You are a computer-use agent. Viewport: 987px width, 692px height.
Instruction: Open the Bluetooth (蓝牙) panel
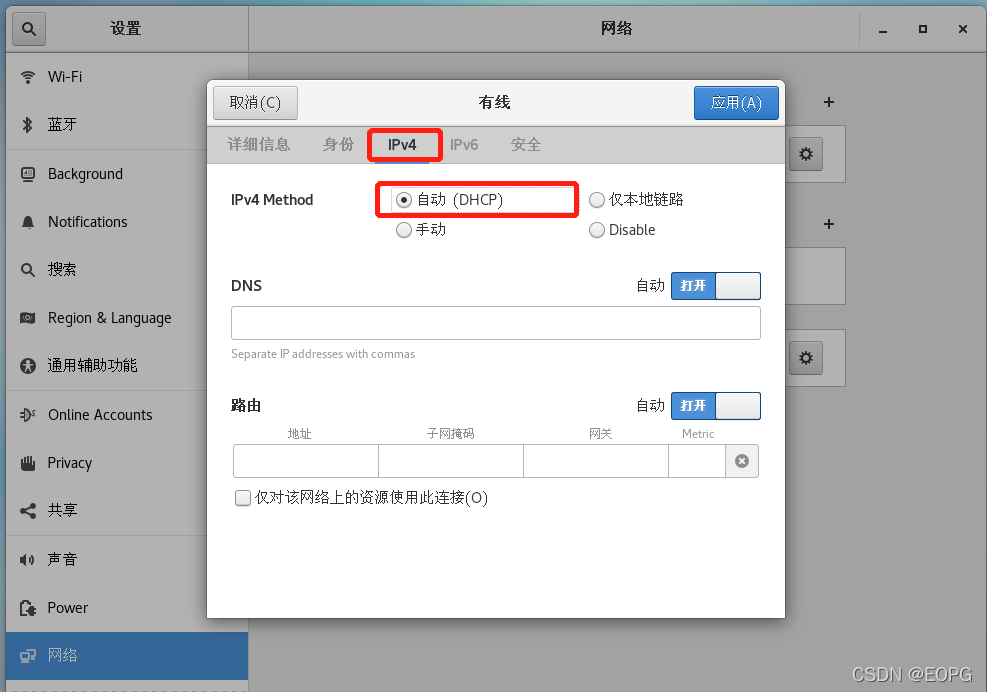tap(126, 125)
